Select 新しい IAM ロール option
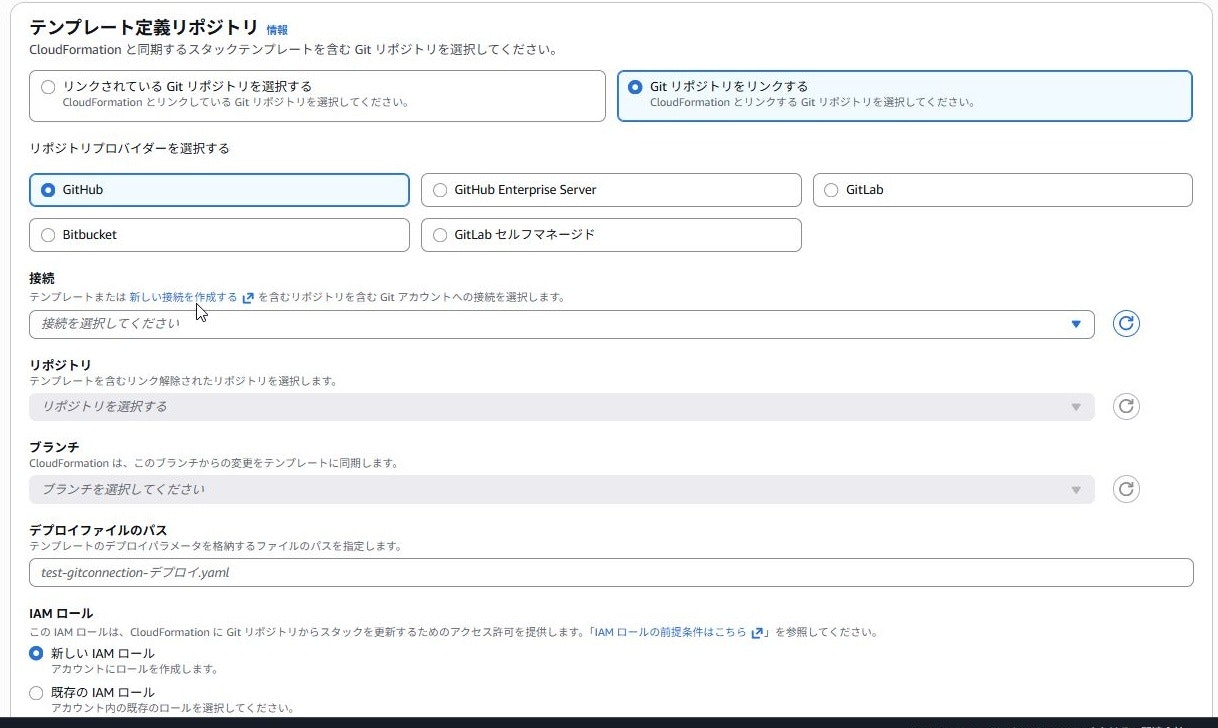The image size is (1218, 728). click(37, 654)
